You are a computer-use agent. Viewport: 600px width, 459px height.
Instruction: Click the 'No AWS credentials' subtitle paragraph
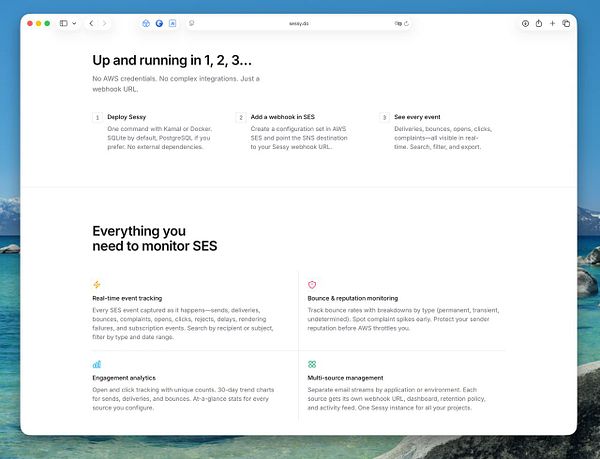pos(176,84)
